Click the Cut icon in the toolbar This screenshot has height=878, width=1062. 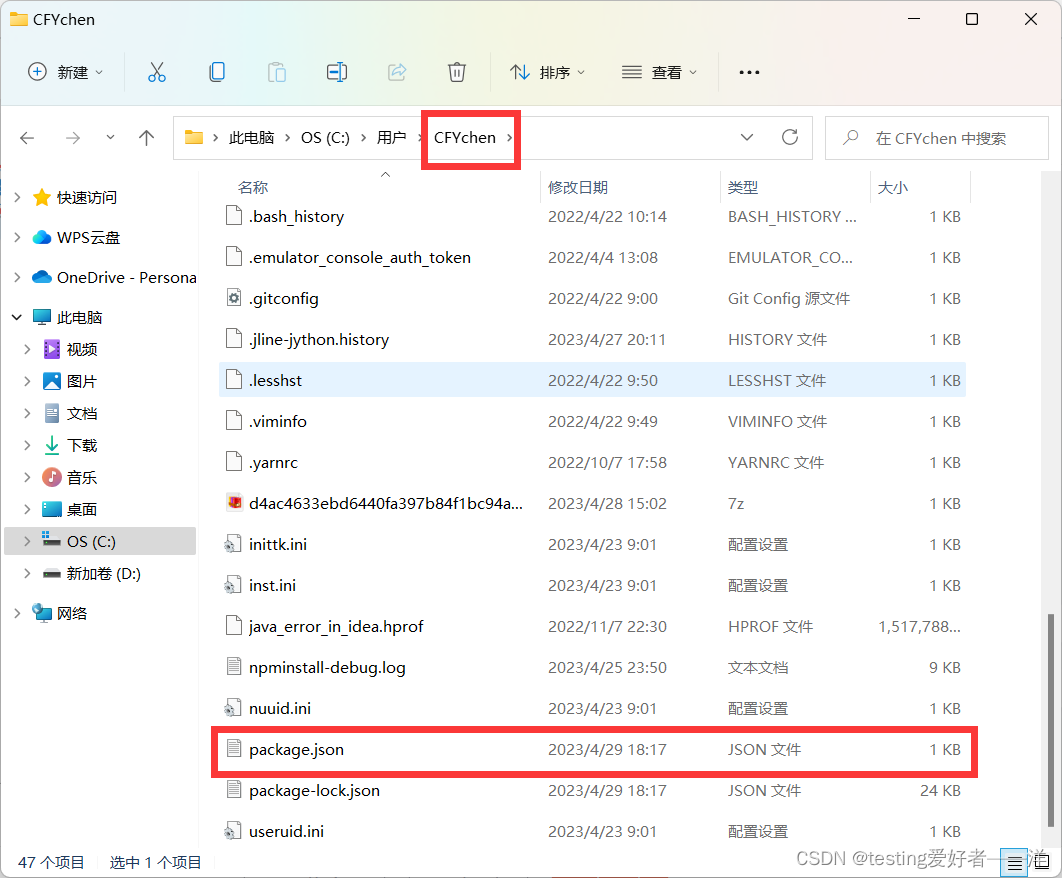click(x=156, y=71)
